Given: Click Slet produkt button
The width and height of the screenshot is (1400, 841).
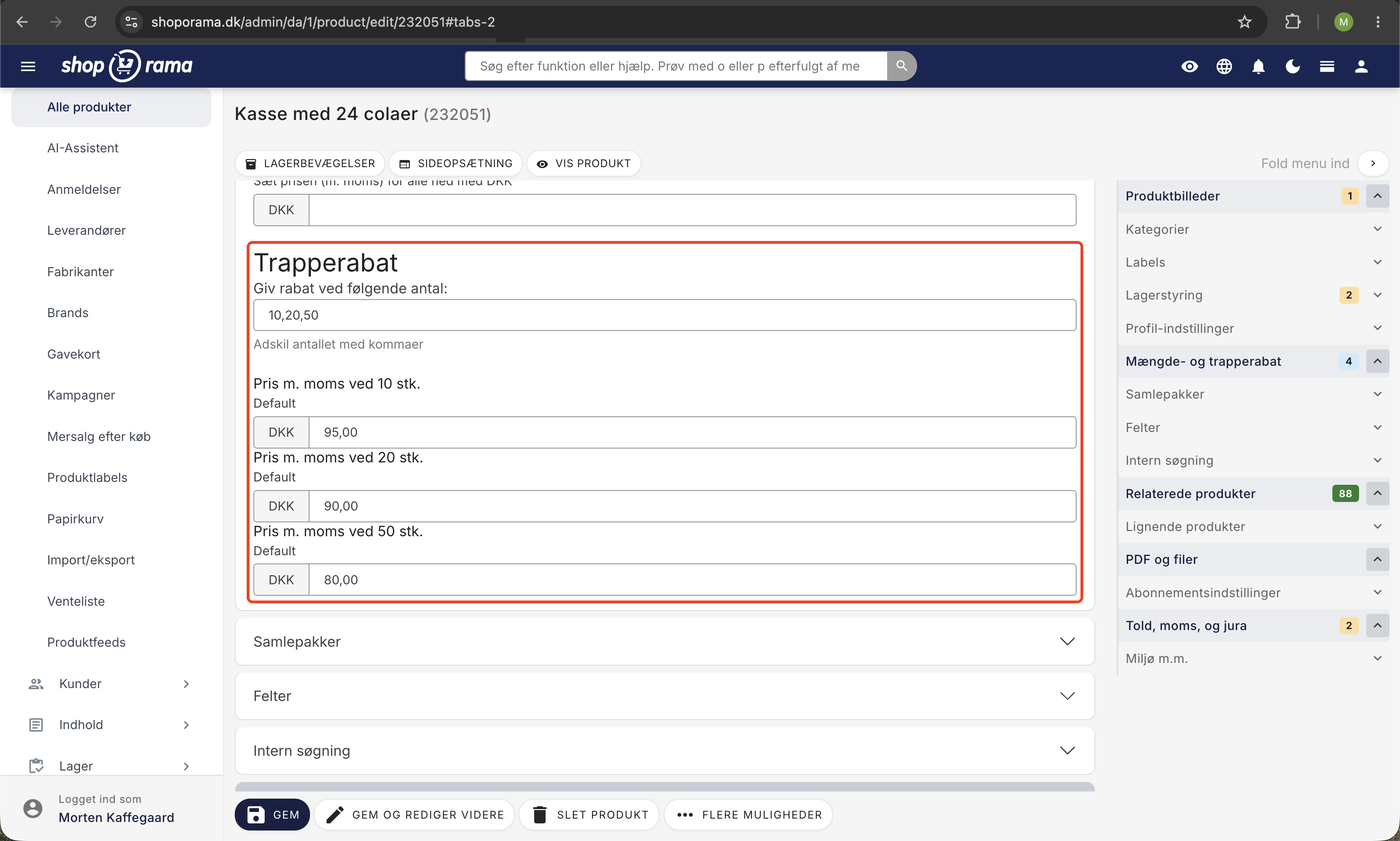Looking at the screenshot, I should 589,815.
